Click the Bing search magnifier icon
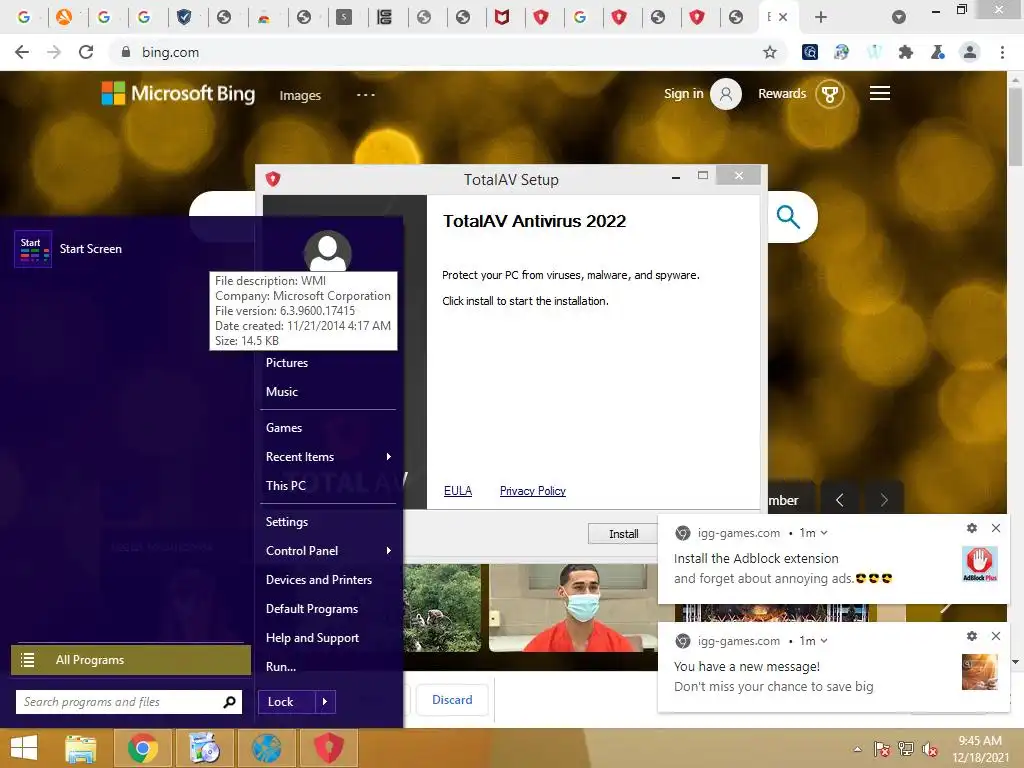Screen dimensions: 1024x768 [x=788, y=216]
